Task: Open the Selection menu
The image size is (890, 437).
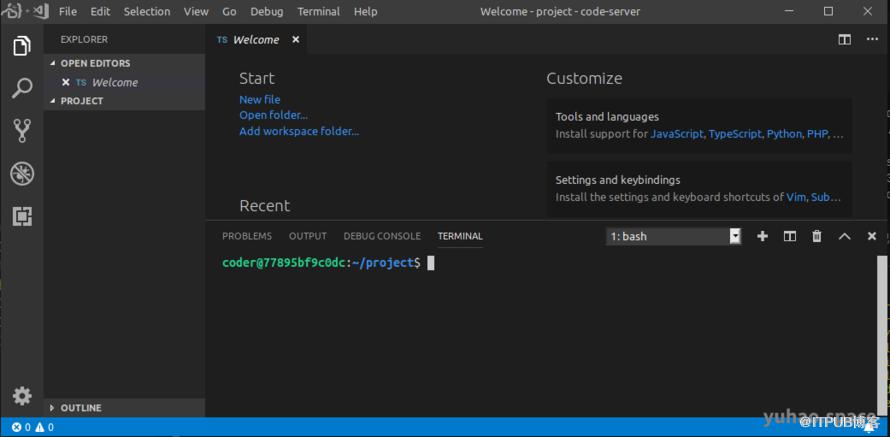Action: [x=147, y=11]
